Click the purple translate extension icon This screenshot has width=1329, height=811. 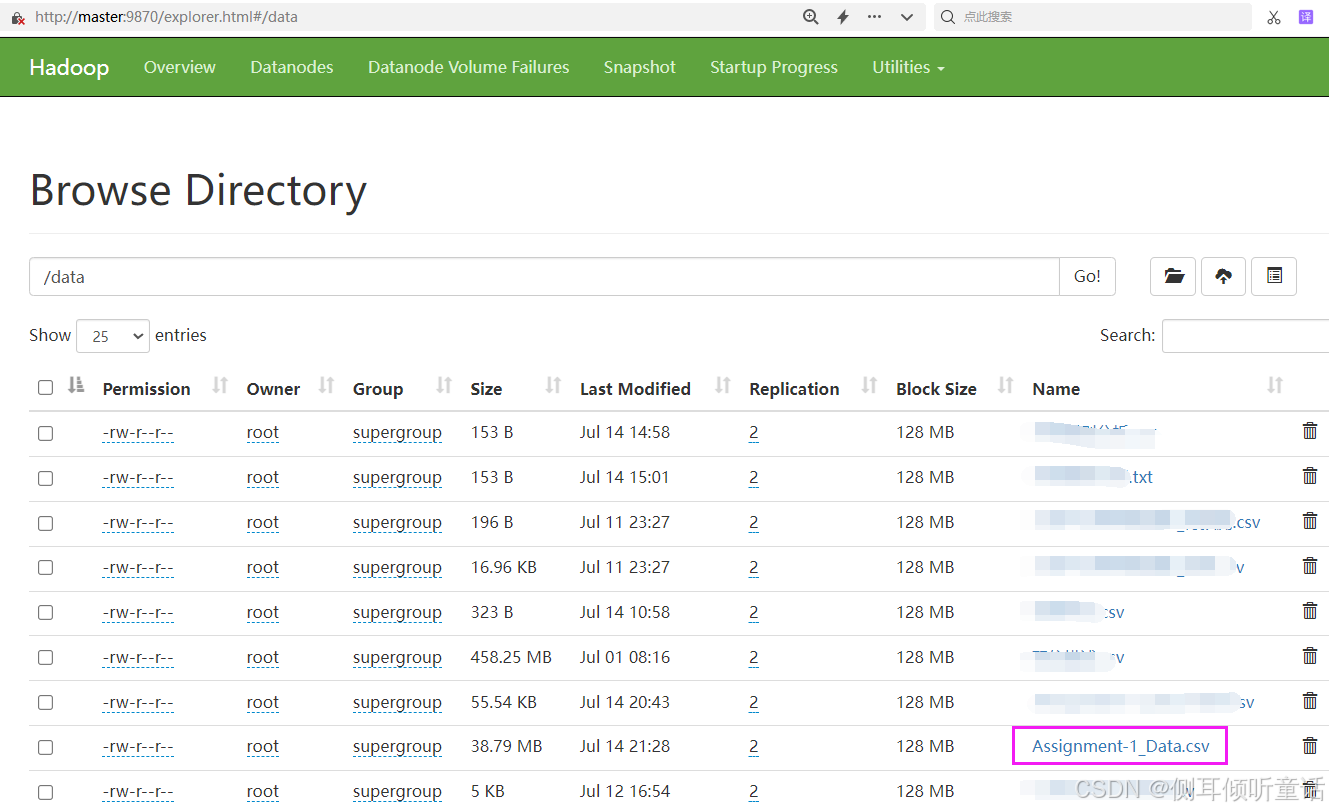click(1306, 17)
